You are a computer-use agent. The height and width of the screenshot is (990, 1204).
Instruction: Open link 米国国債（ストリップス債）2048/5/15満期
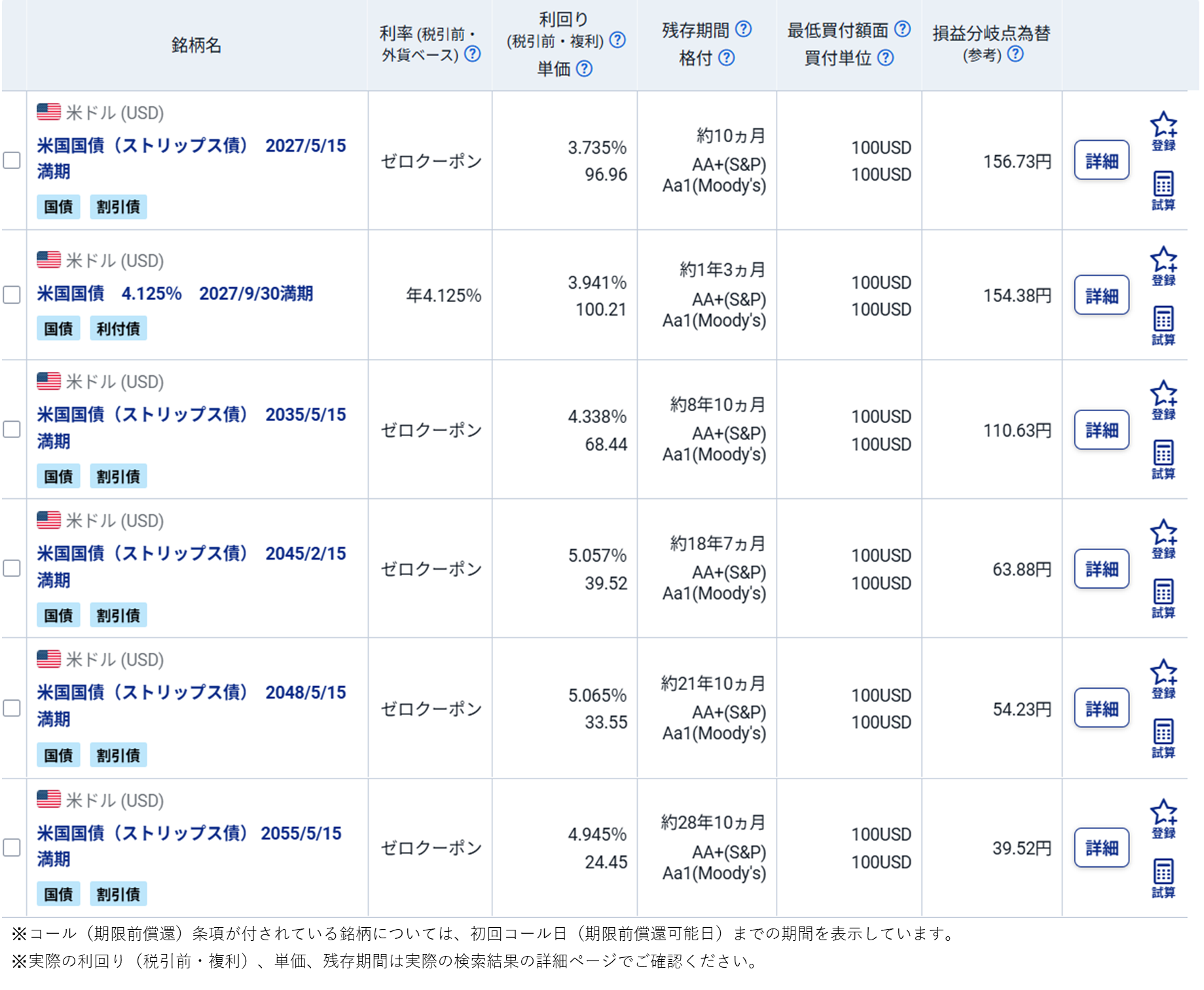point(191,706)
